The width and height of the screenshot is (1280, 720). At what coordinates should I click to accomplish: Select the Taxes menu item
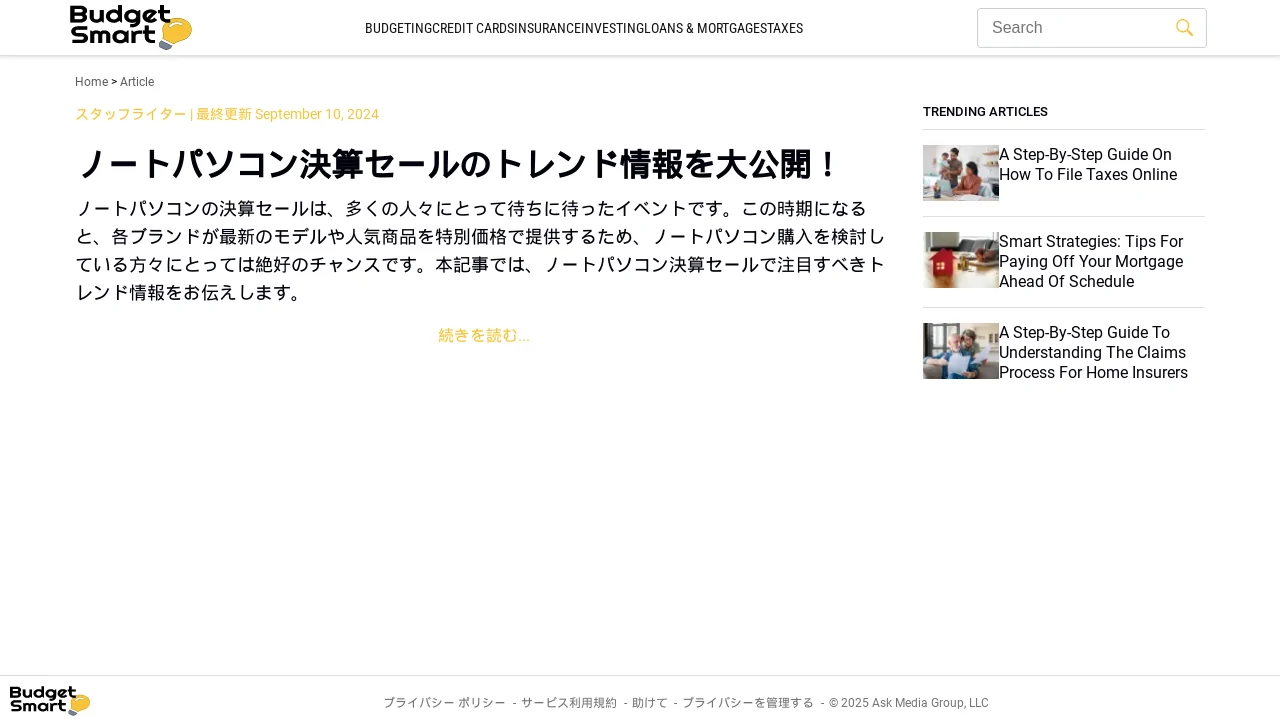point(784,28)
